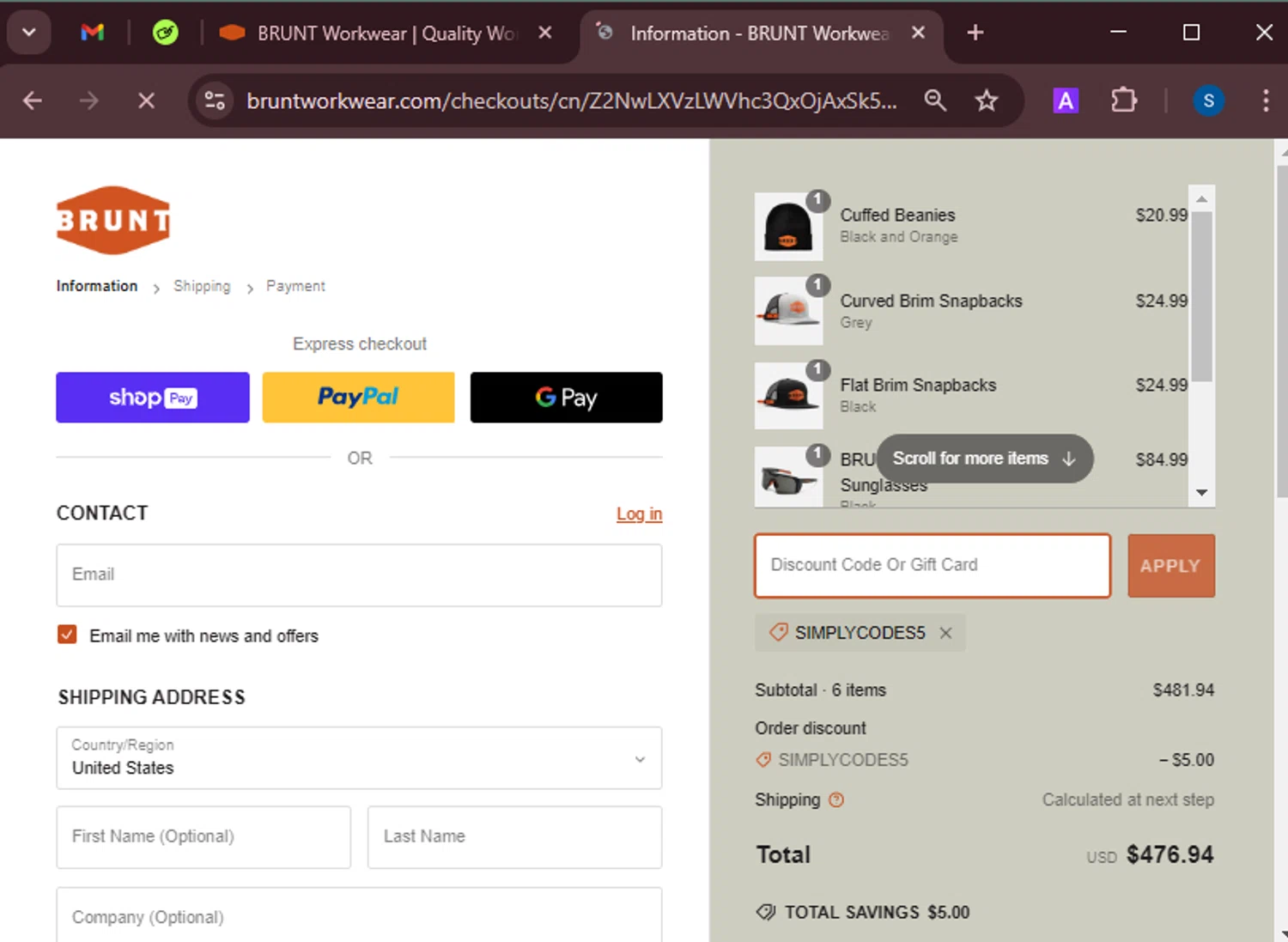Image resolution: width=1288 pixels, height=942 pixels.
Task: Click the Cuffed Beanies product thumbnail
Action: coord(788,226)
